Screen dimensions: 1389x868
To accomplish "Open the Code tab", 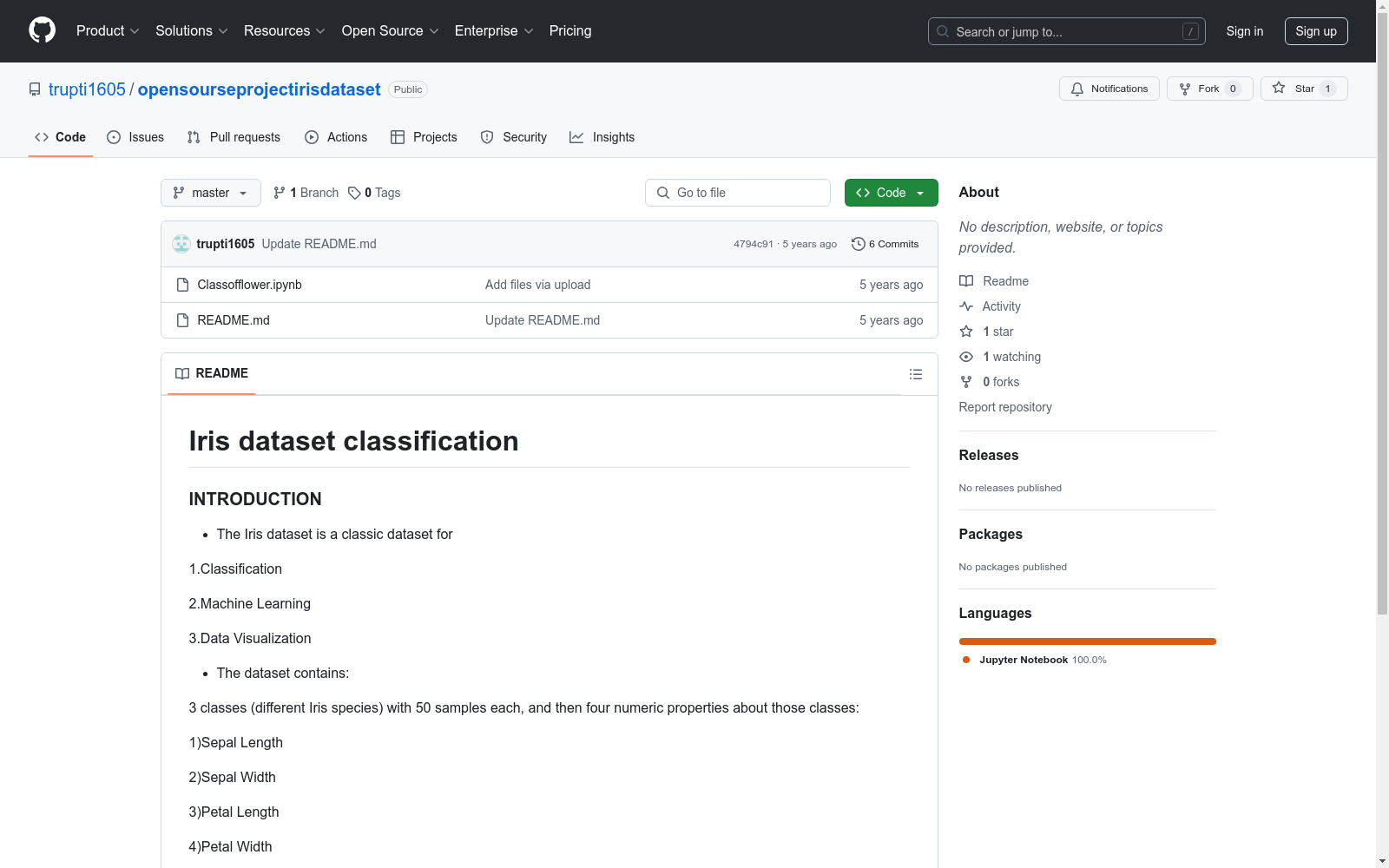I will [61, 137].
